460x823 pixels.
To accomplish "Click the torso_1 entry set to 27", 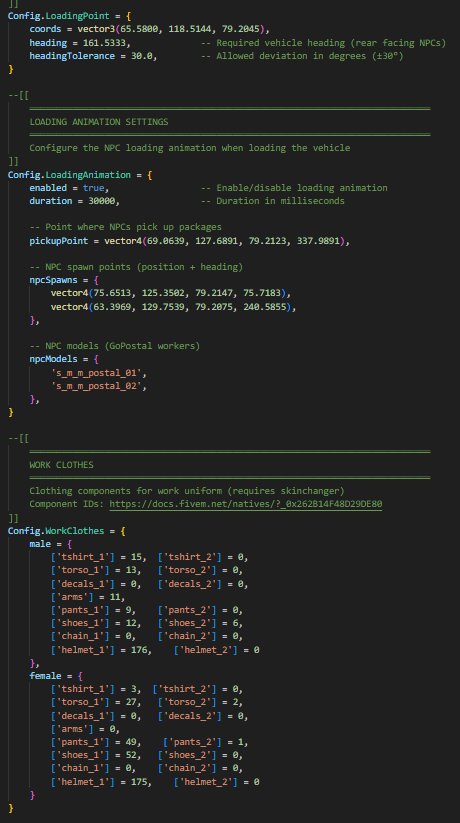I will click(96, 702).
